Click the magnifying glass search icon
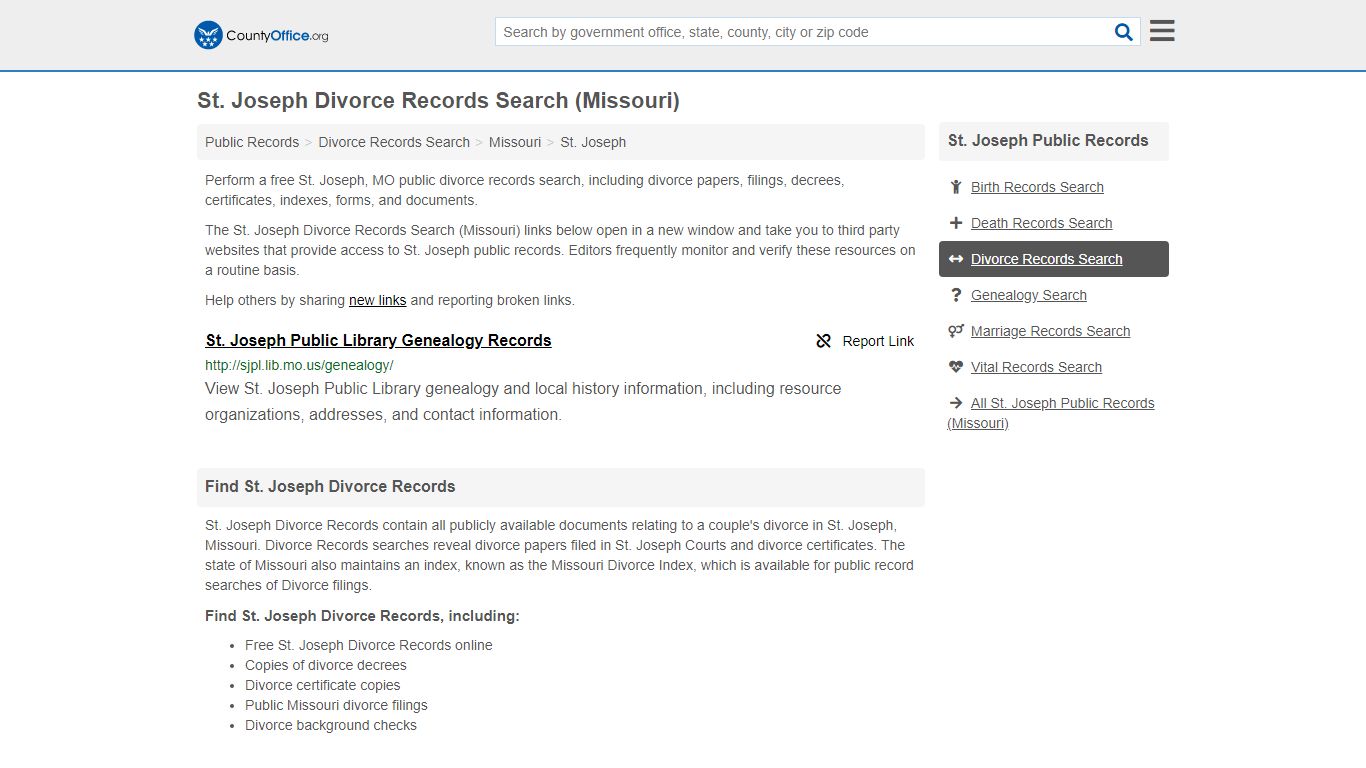 [x=1124, y=32]
